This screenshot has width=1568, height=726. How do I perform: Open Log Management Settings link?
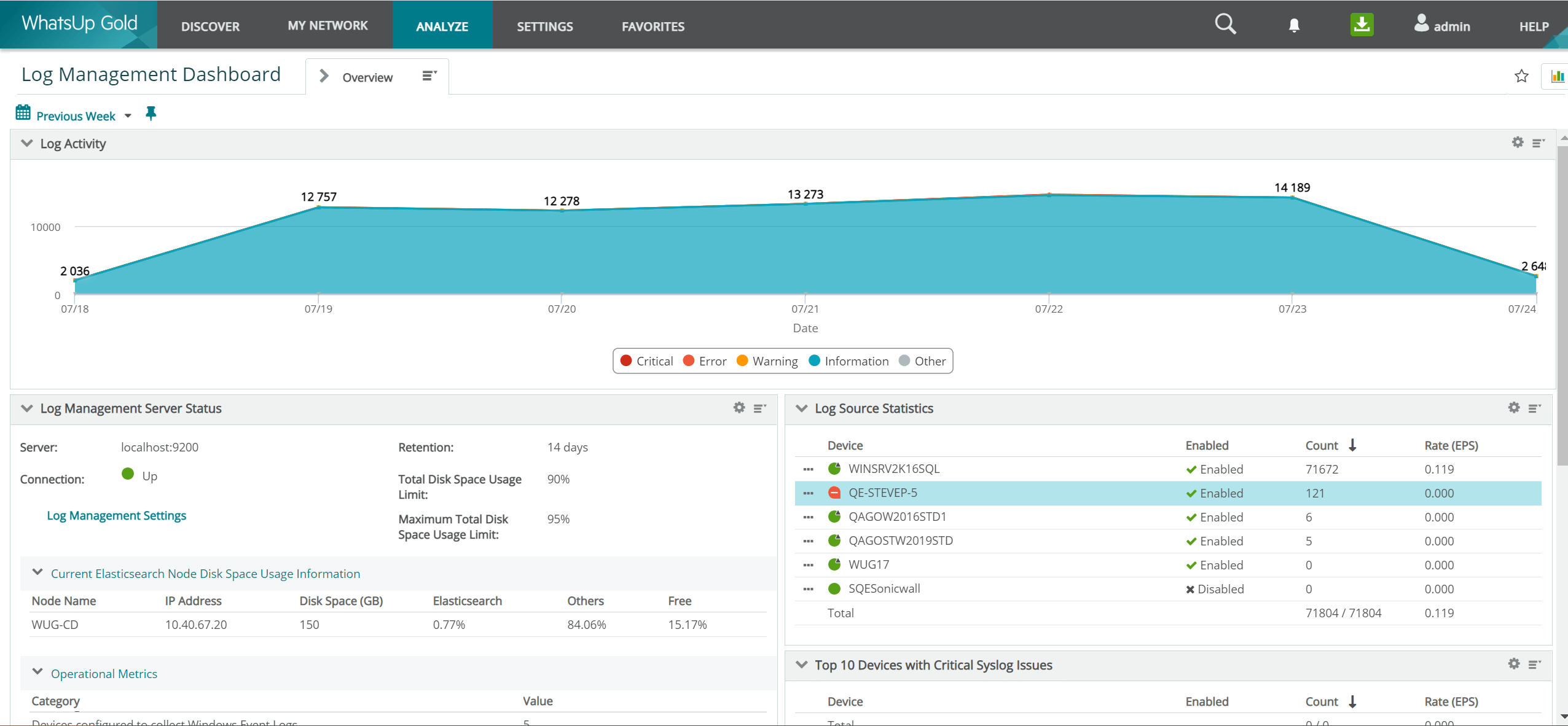point(116,515)
